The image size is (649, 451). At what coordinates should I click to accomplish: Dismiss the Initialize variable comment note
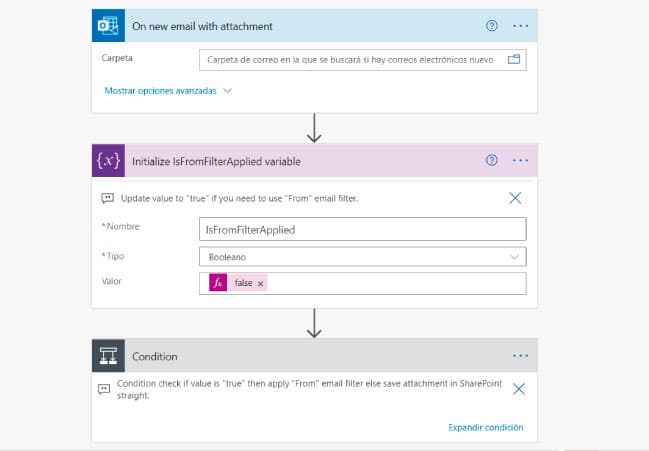click(x=515, y=198)
